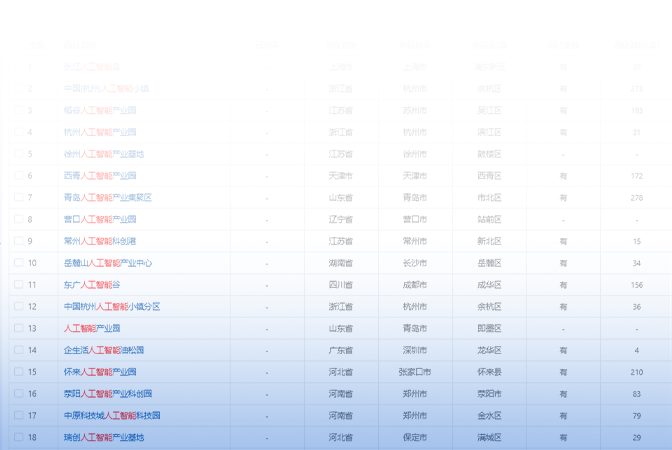Check the box beside row 7
The height and width of the screenshot is (450, 672).
coord(18,197)
